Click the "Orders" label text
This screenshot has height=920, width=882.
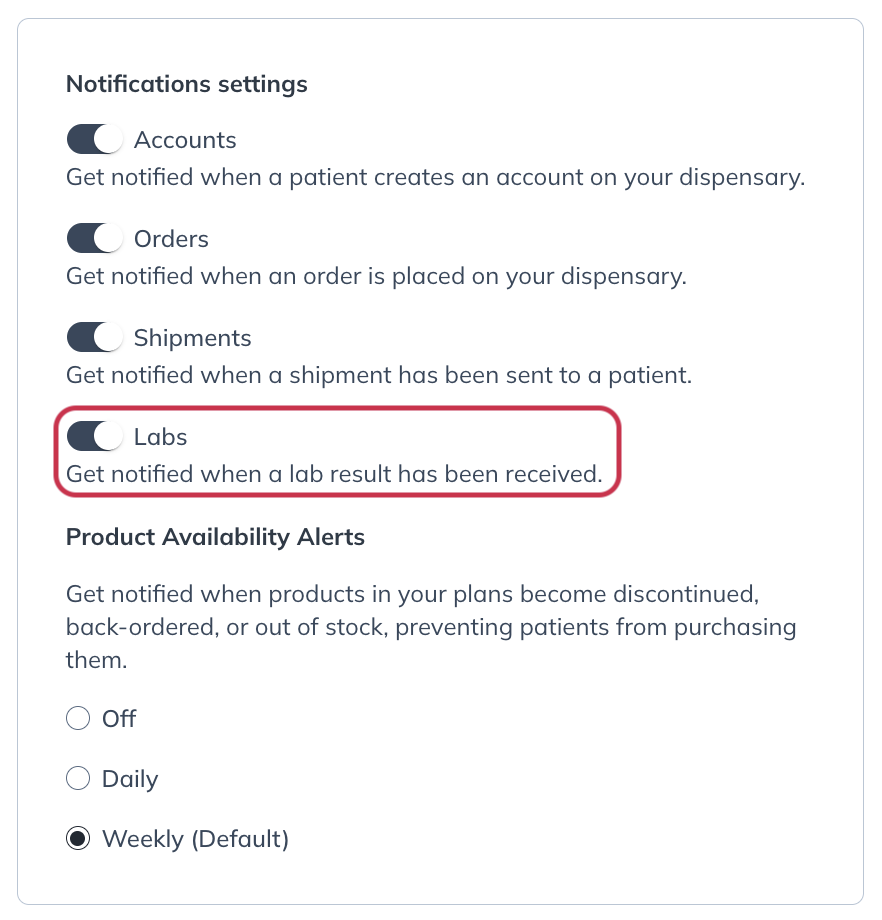171,239
